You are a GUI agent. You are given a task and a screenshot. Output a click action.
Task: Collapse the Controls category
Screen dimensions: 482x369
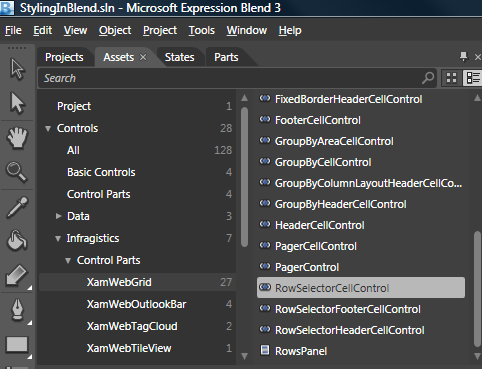click(48, 128)
